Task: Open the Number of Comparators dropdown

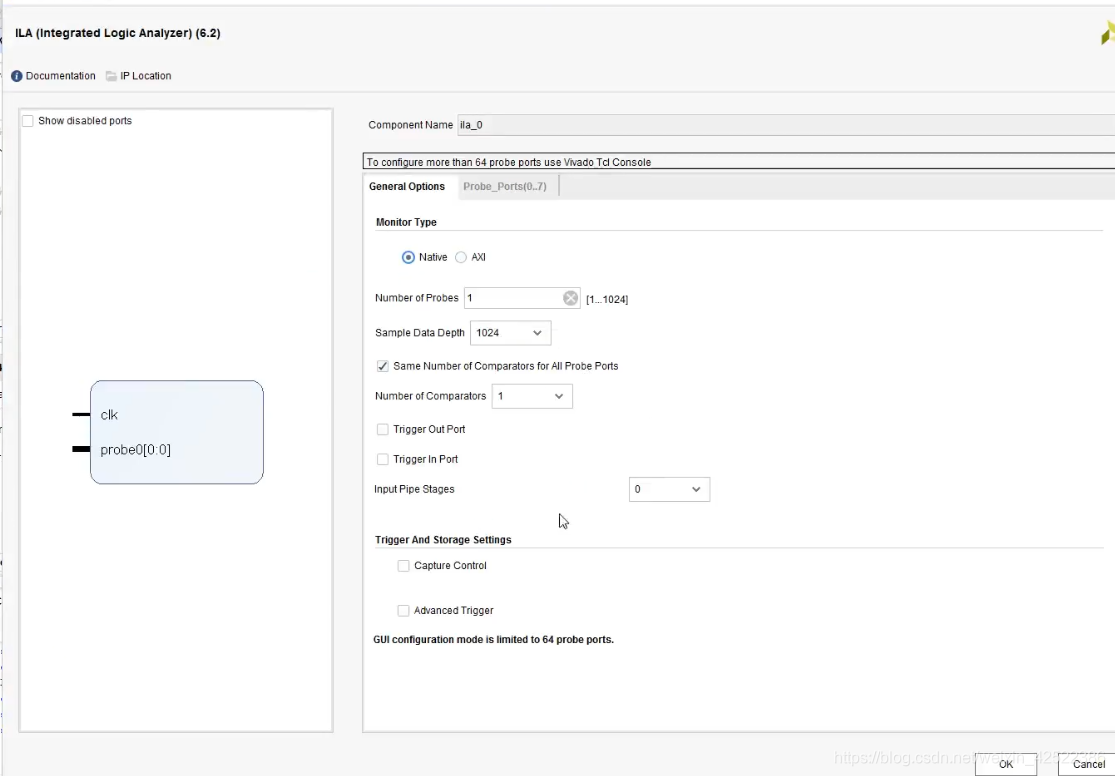Action: pyautogui.click(x=532, y=396)
